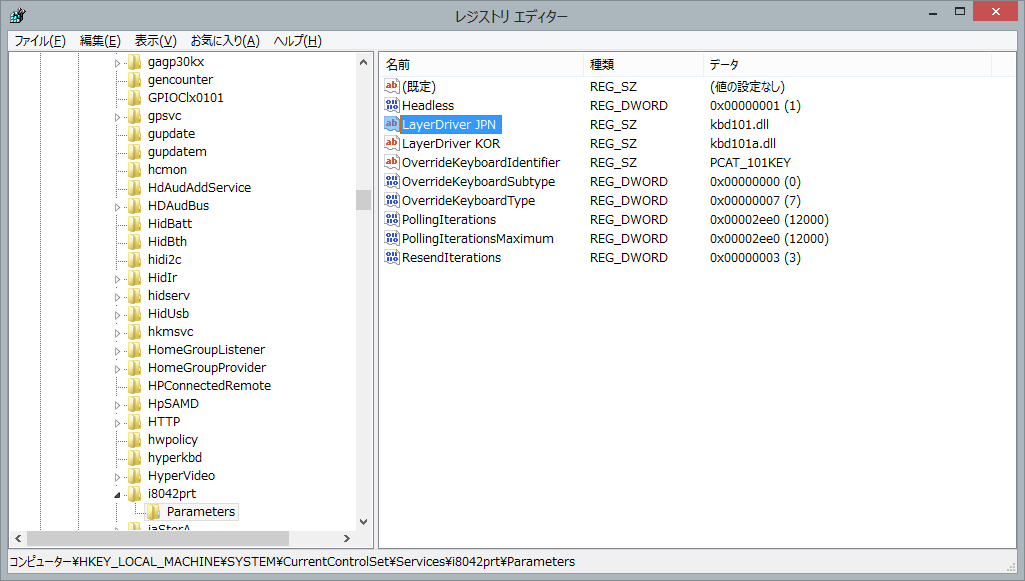1025x581 pixels.
Task: Expand the HDAudBus tree node
Action: (117, 206)
